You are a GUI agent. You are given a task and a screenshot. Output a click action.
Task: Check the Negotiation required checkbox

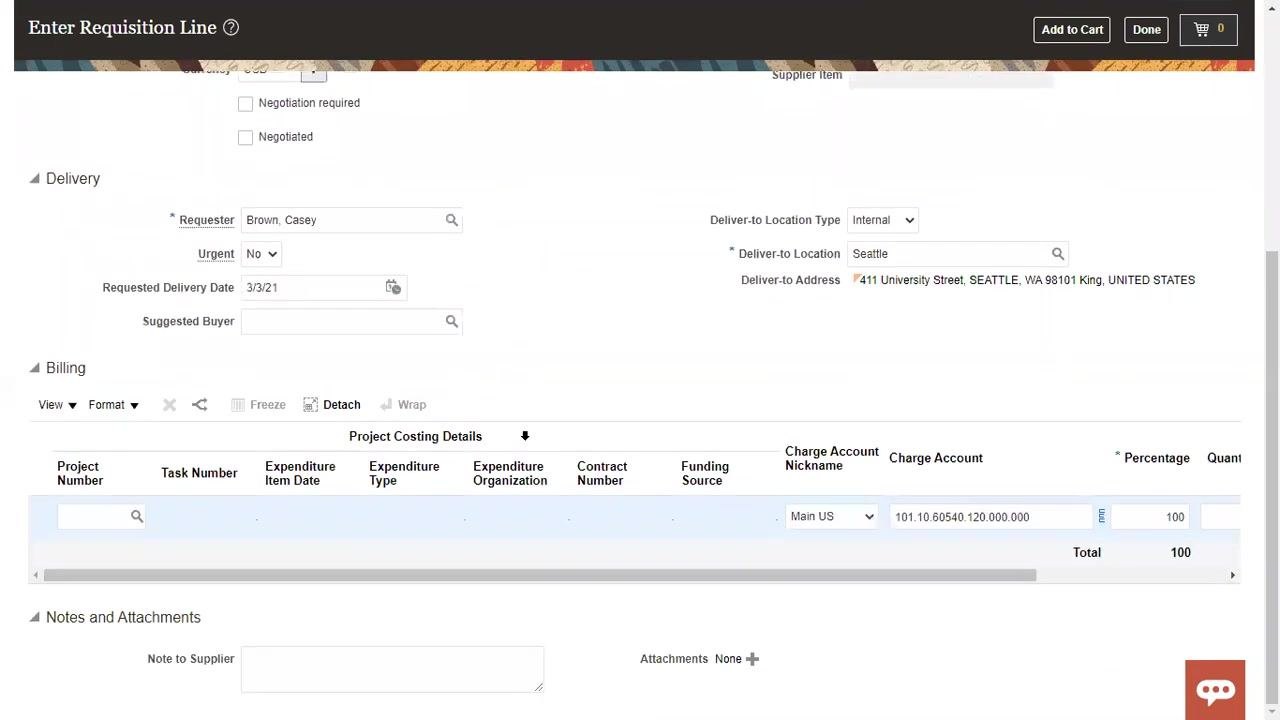[x=246, y=104]
